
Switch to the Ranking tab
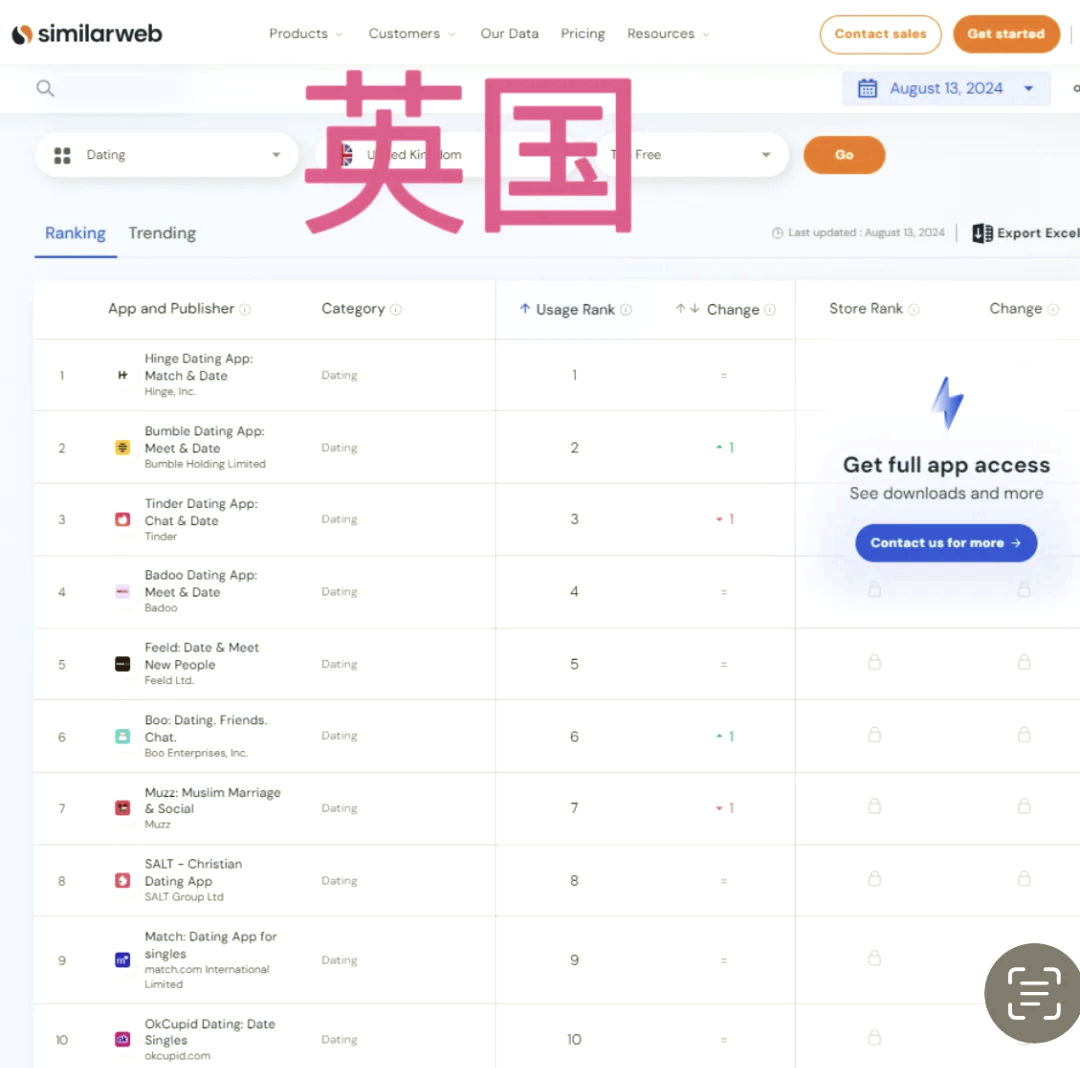(75, 233)
